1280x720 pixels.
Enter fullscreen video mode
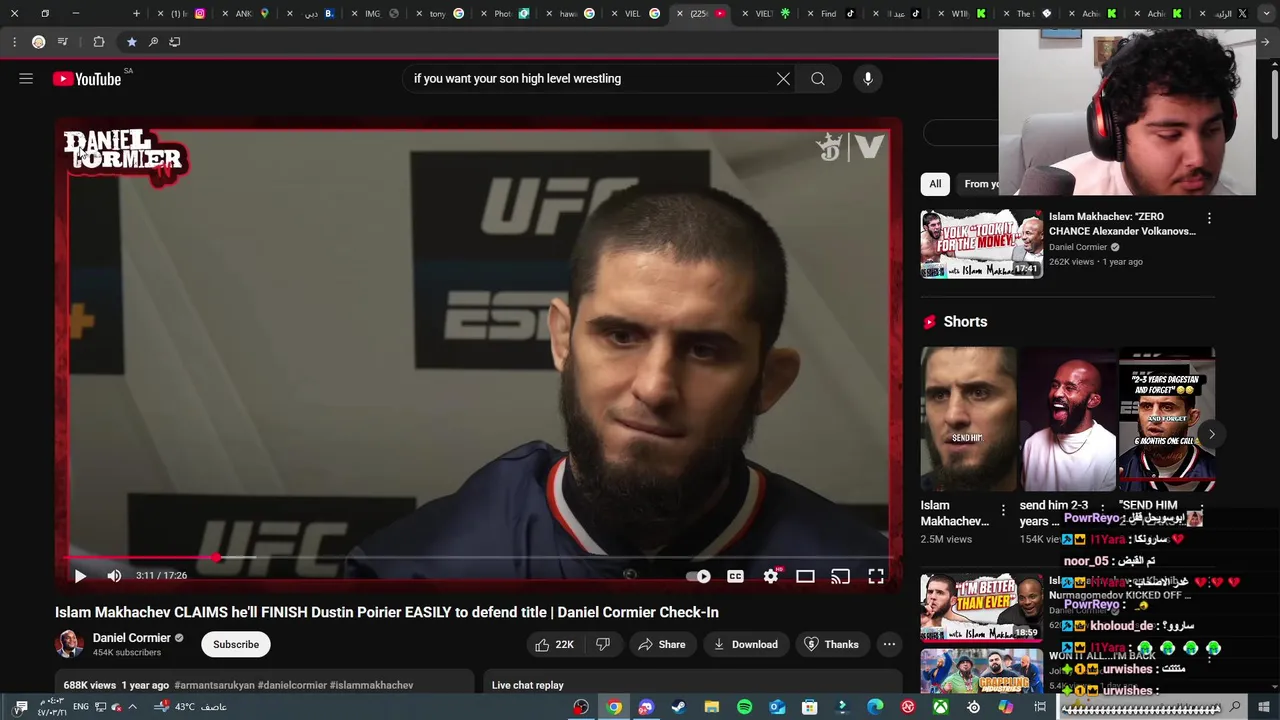(x=876, y=576)
